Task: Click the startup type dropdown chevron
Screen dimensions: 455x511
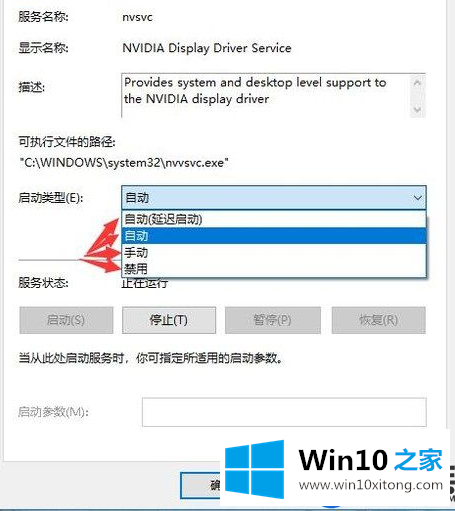Action: click(x=417, y=198)
